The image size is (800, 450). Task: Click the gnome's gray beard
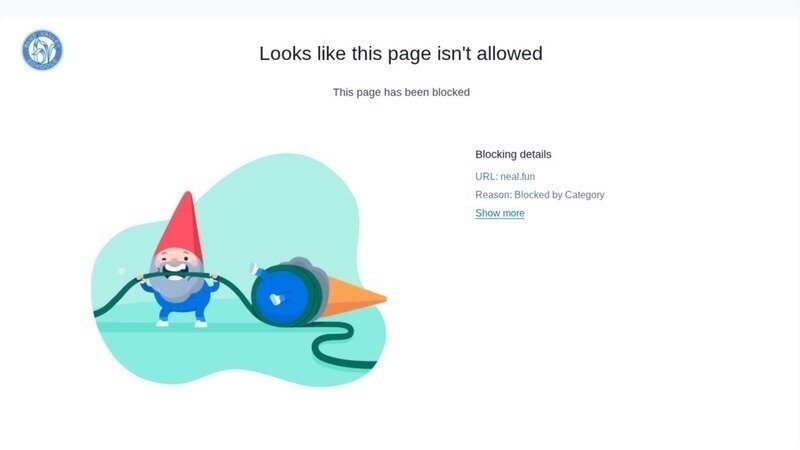(176, 288)
